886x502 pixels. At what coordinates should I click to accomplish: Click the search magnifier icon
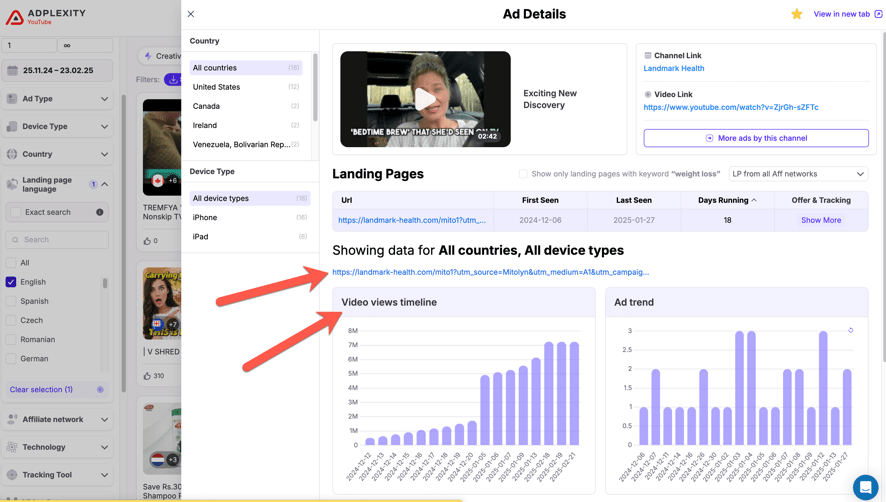(15, 240)
